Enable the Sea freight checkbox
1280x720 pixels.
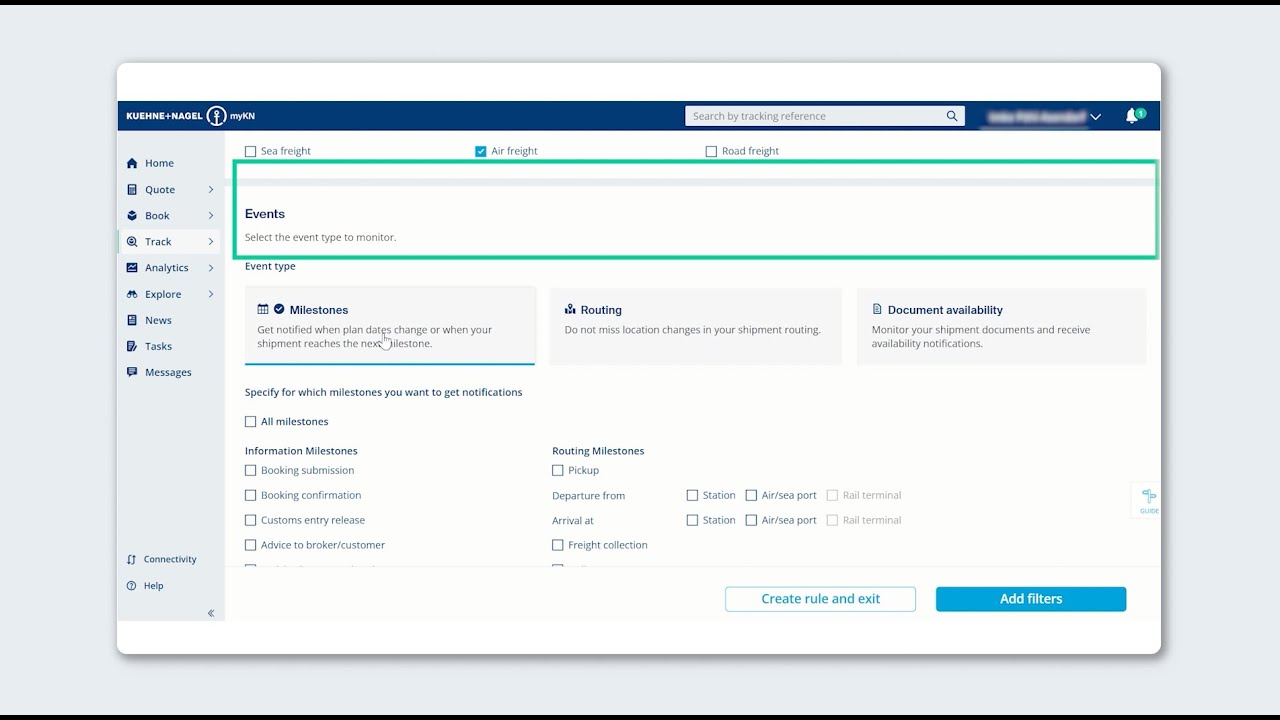251,151
